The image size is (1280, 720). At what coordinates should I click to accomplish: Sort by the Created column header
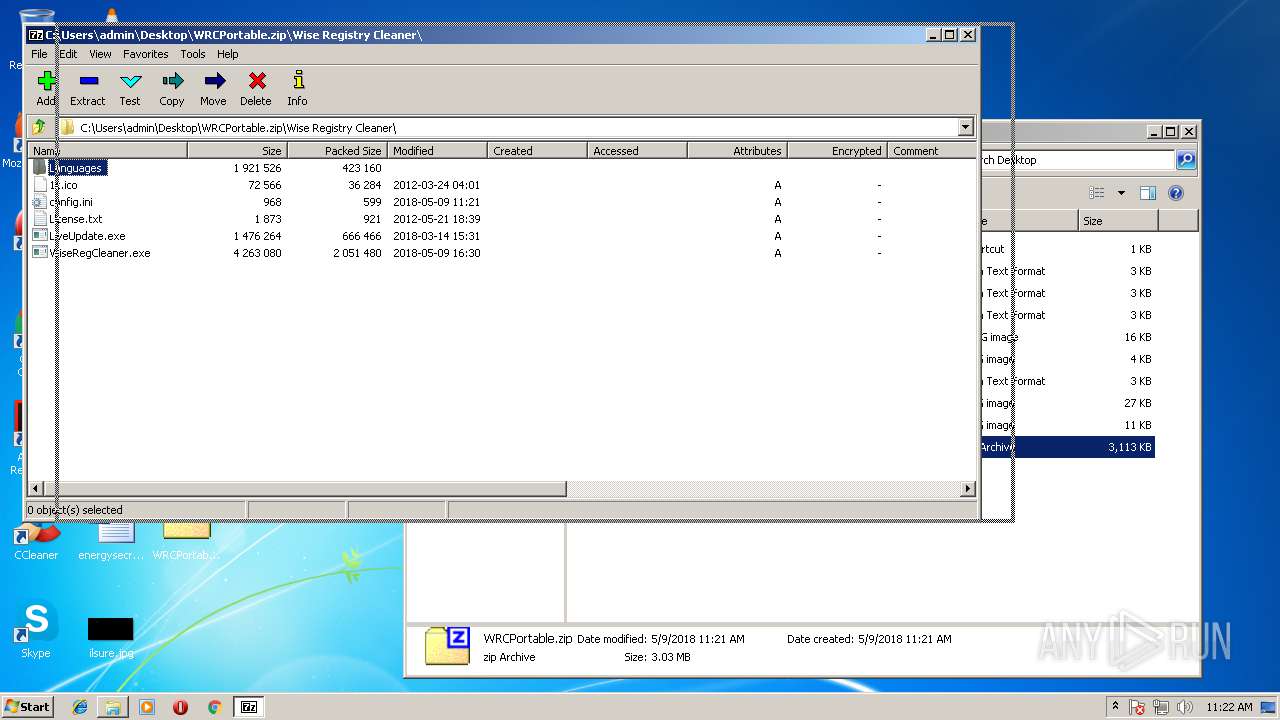pos(537,150)
